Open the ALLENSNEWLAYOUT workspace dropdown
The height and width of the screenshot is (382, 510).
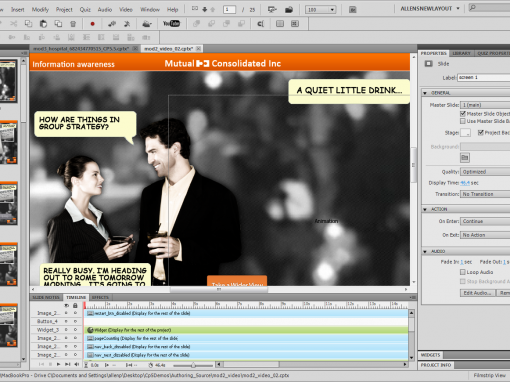click(x=430, y=8)
